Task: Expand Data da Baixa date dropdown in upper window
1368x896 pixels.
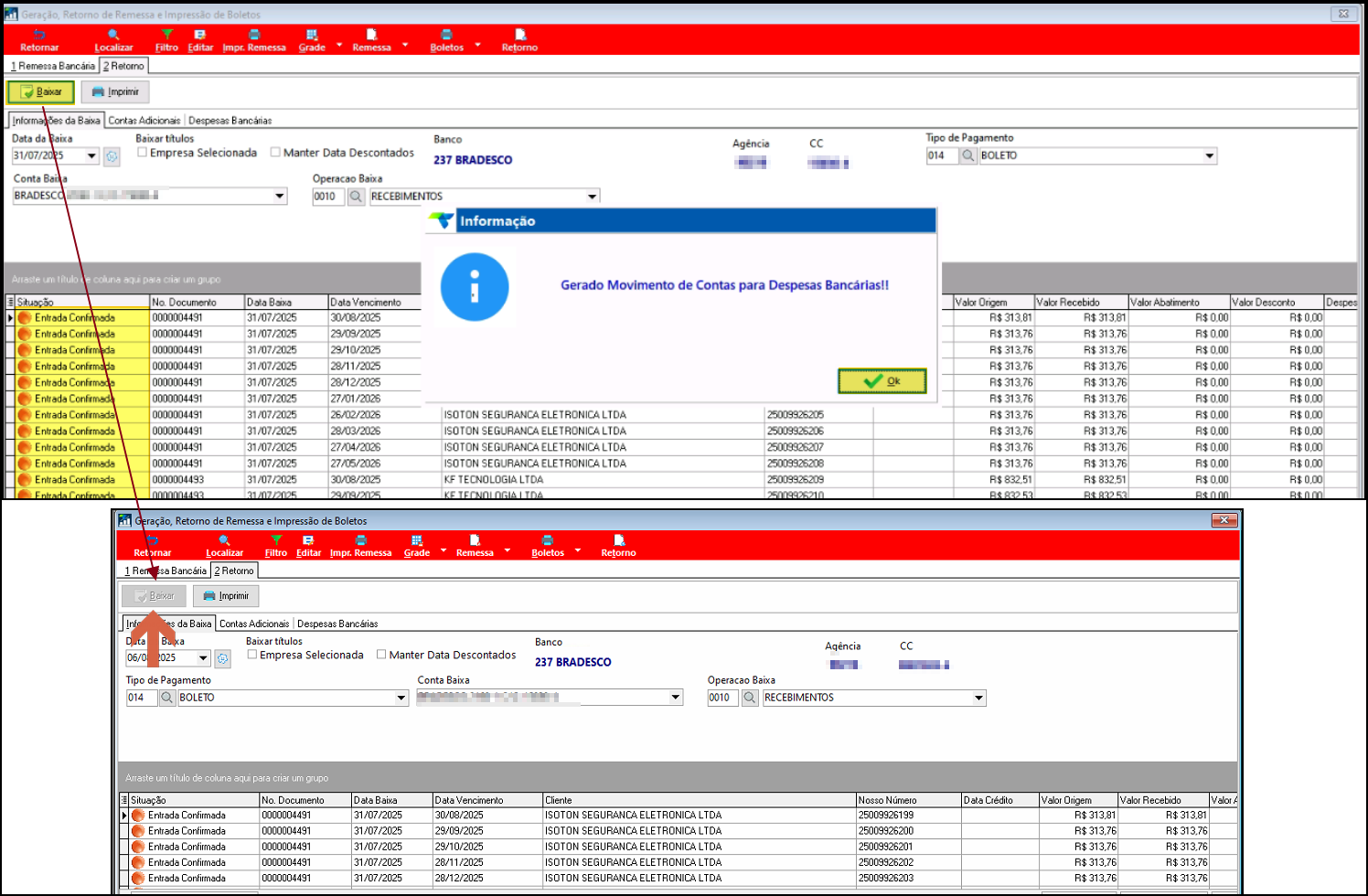Action: click(x=91, y=156)
